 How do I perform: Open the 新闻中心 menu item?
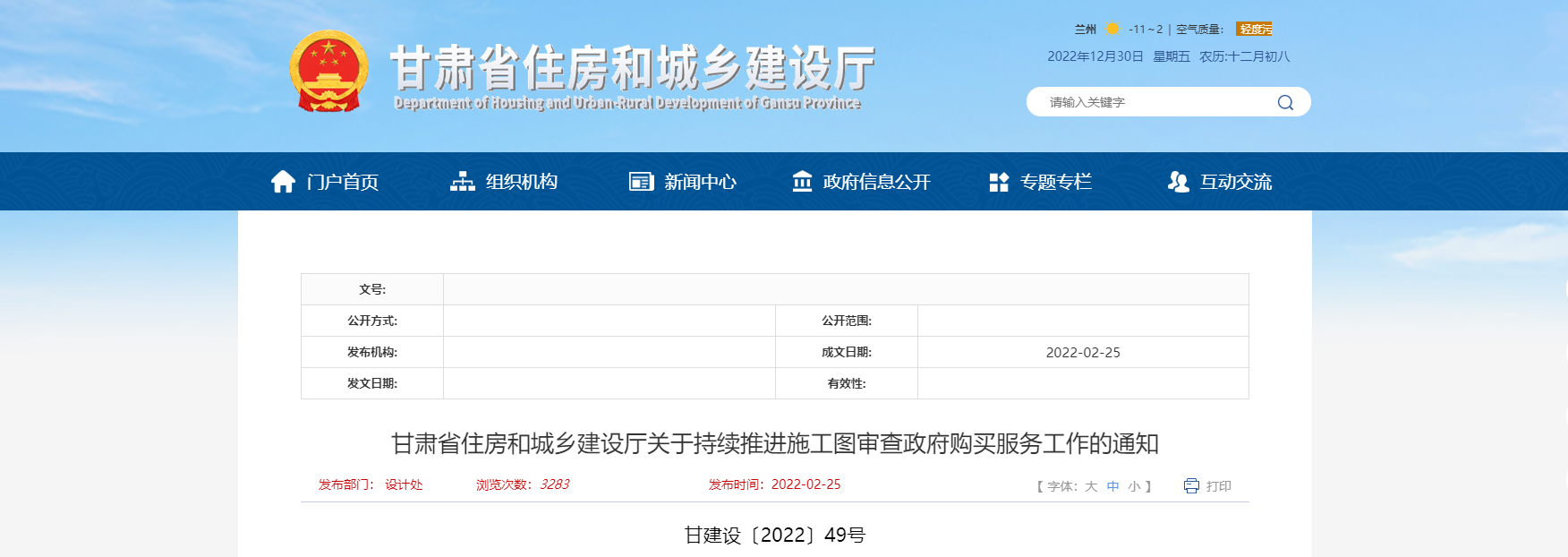tap(700, 182)
